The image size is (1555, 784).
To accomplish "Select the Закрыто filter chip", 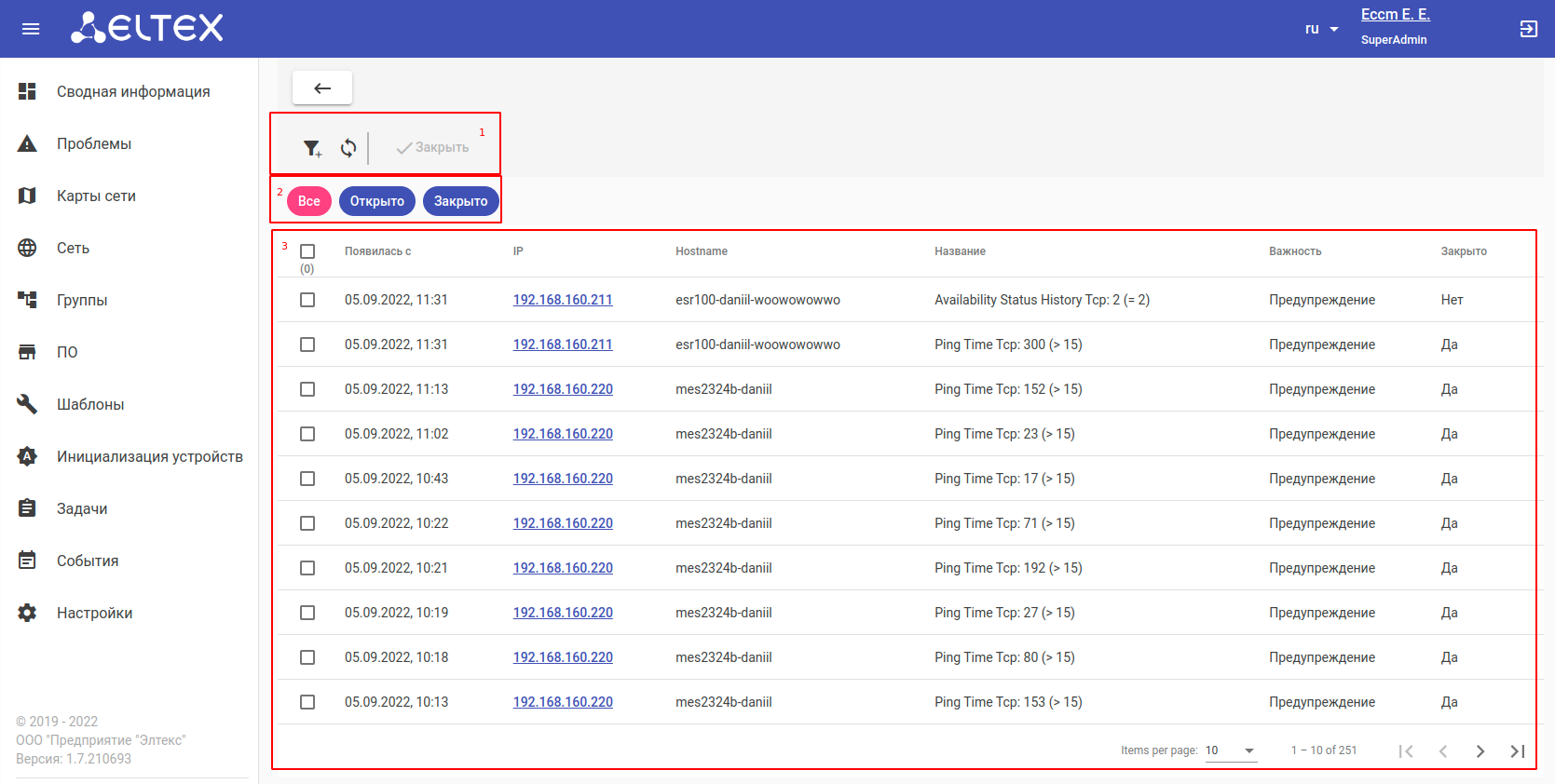I will [461, 201].
